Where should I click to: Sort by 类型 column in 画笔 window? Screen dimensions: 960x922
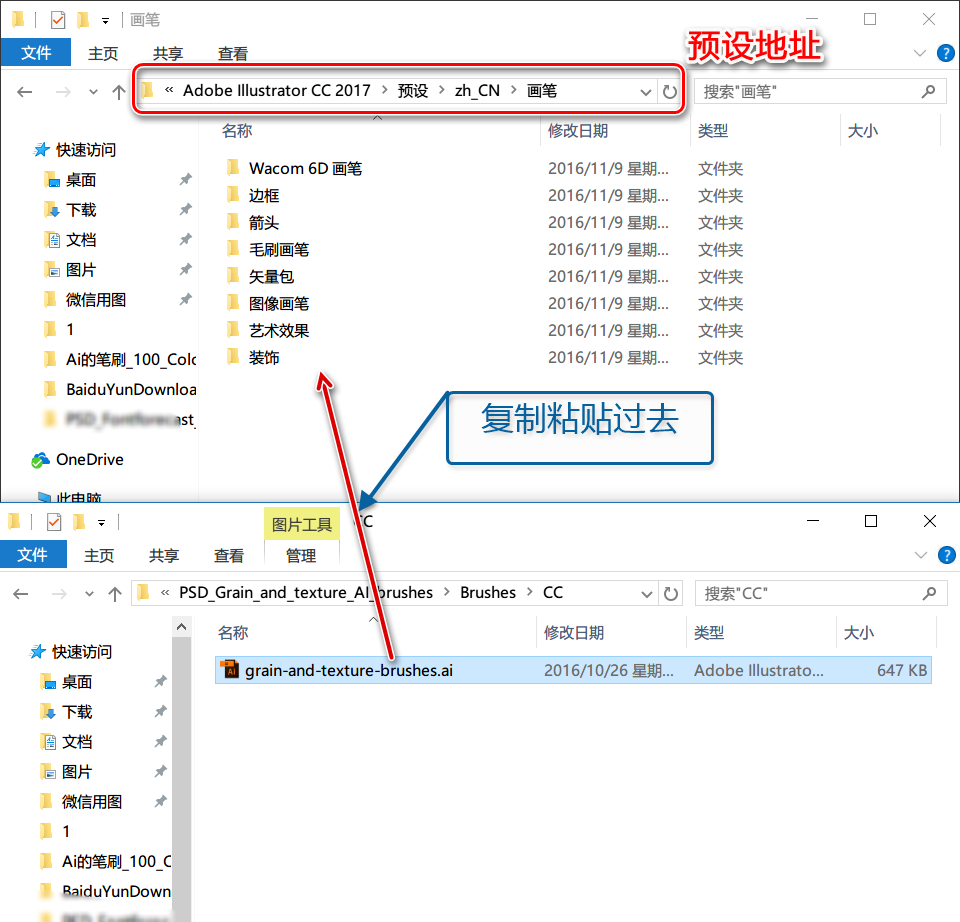click(x=713, y=130)
